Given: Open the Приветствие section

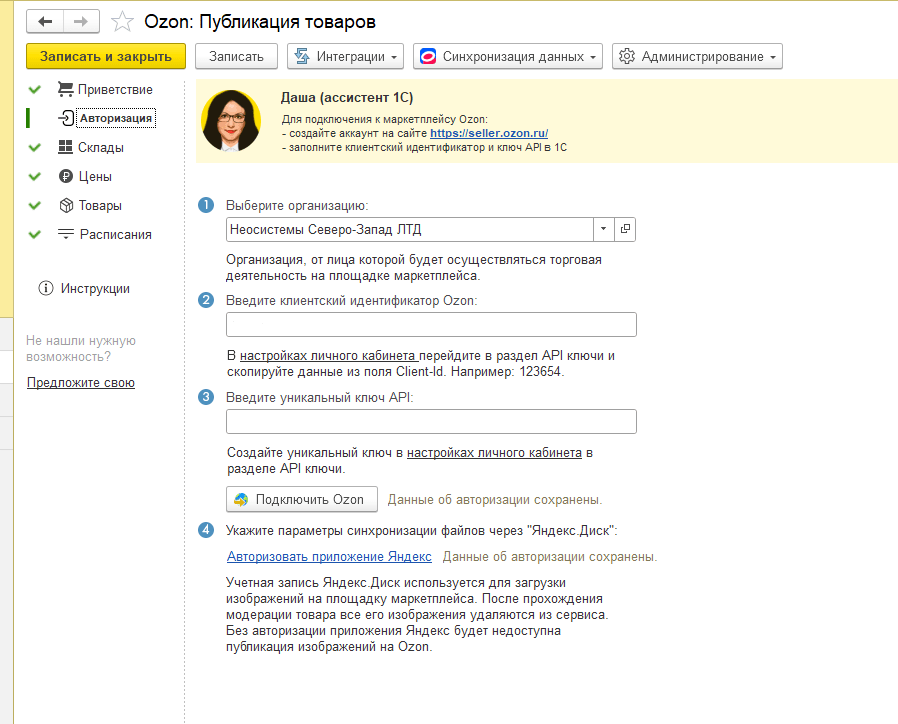Looking at the screenshot, I should point(115,89).
